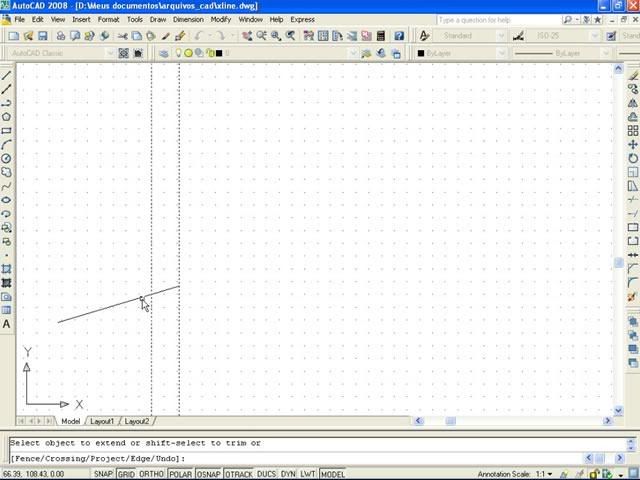The height and width of the screenshot is (480, 640).
Task: Select the Trim tool
Action: (633, 200)
